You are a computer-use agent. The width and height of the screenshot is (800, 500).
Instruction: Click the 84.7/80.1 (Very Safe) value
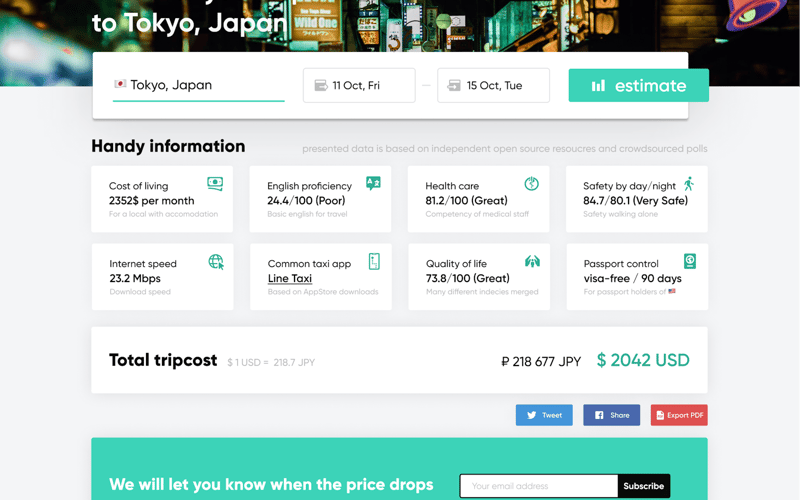coord(636,201)
